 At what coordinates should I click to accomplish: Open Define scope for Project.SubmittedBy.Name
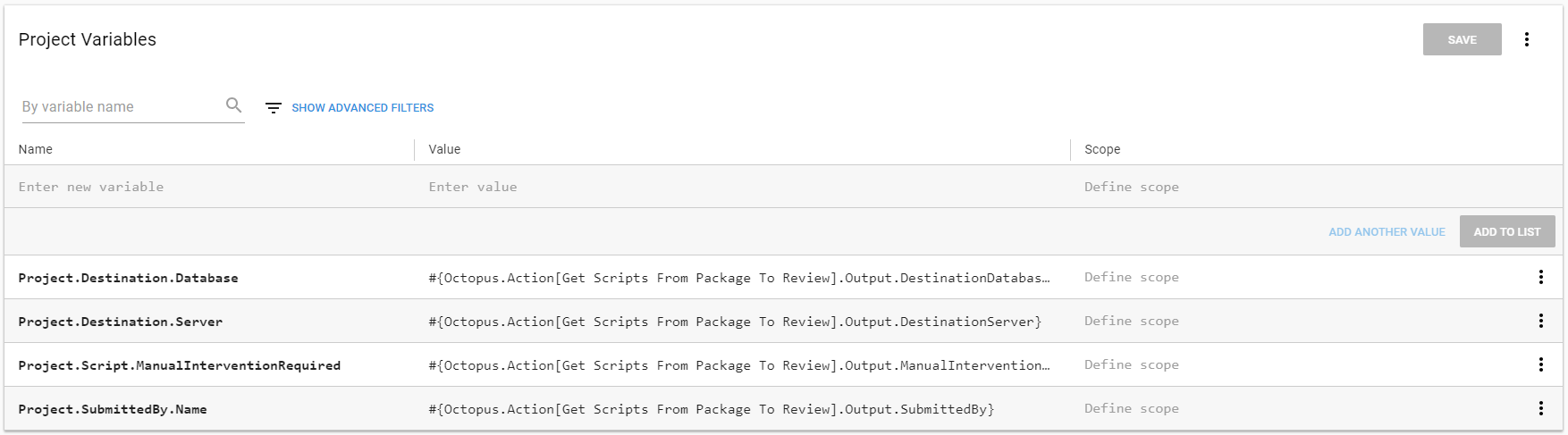coord(1132,409)
